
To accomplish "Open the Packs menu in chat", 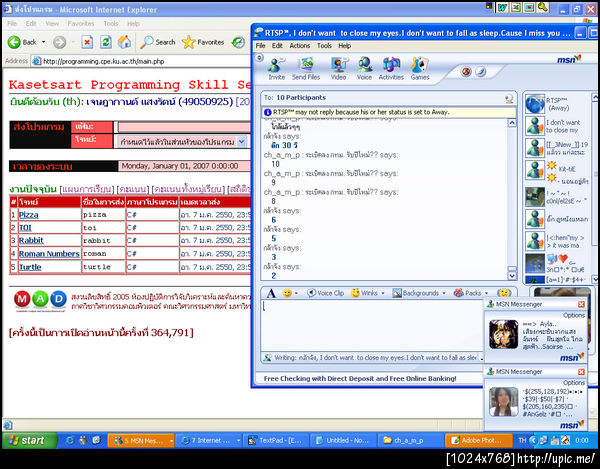I will coord(467,293).
